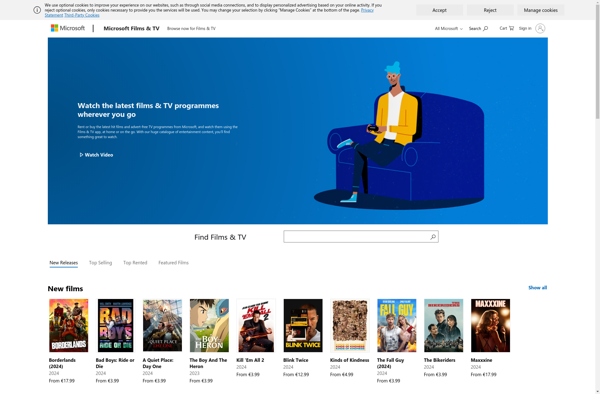600x394 pixels.
Task: Open the Kill 'Em All 2 poster
Action: coord(256,326)
